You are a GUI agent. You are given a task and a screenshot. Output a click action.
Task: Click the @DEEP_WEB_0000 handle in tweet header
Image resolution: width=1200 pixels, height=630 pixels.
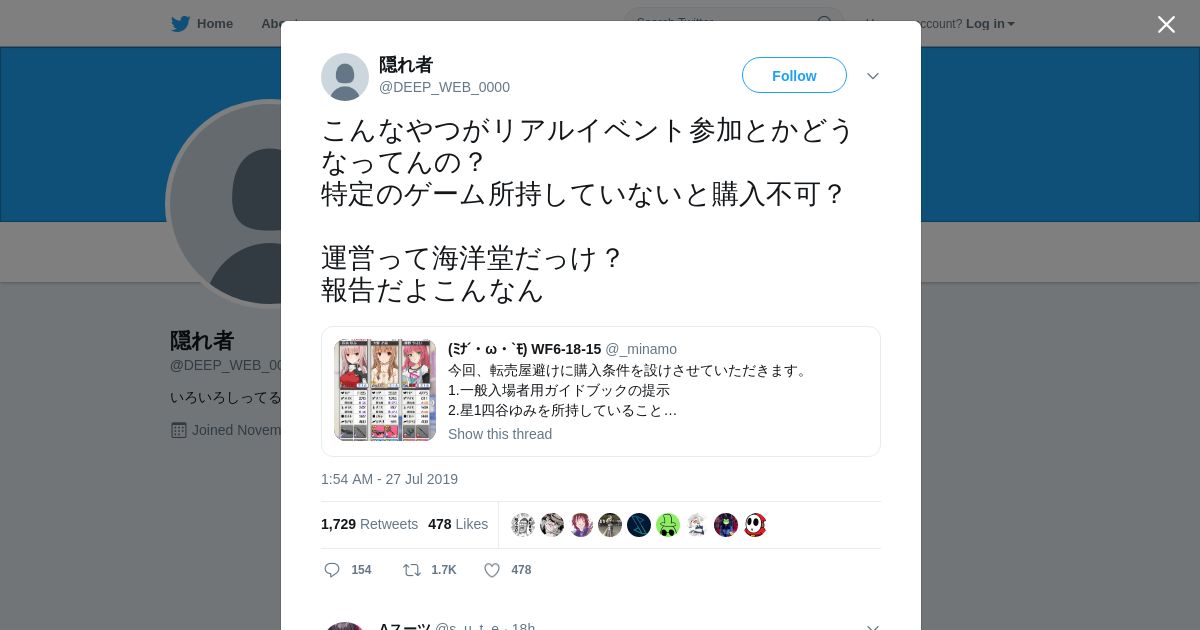(444, 87)
